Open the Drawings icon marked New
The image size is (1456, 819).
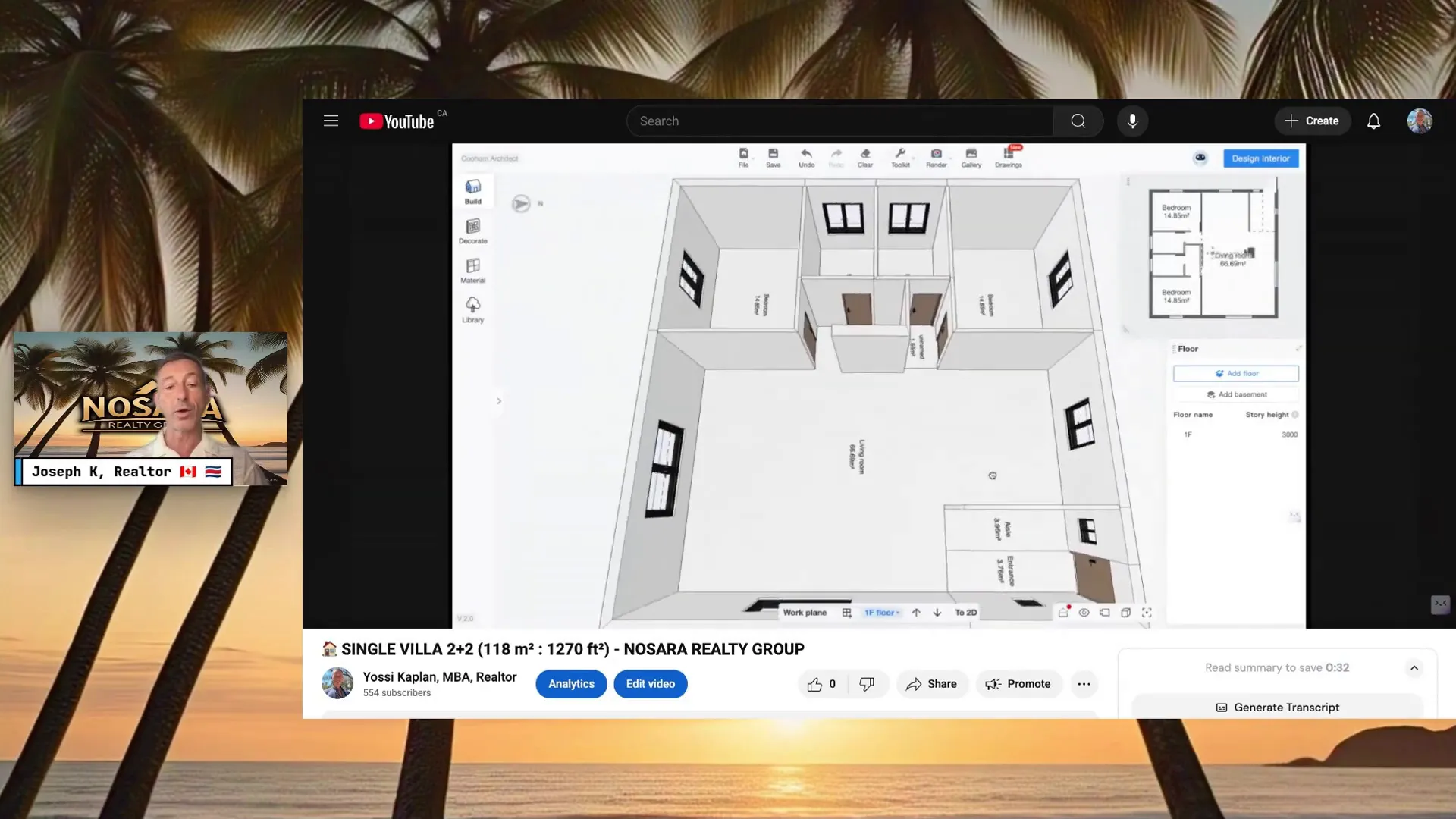(1009, 157)
